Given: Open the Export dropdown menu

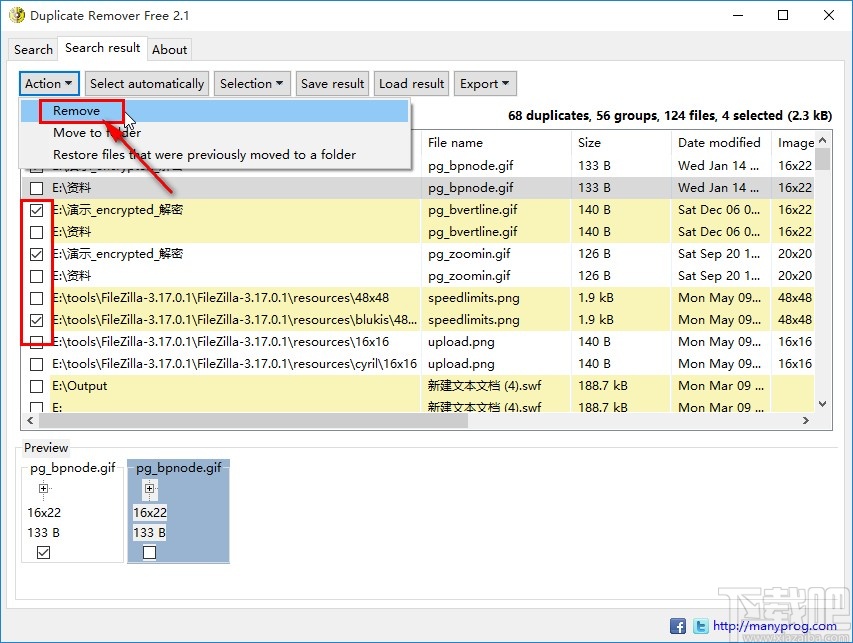Looking at the screenshot, I should point(485,84).
